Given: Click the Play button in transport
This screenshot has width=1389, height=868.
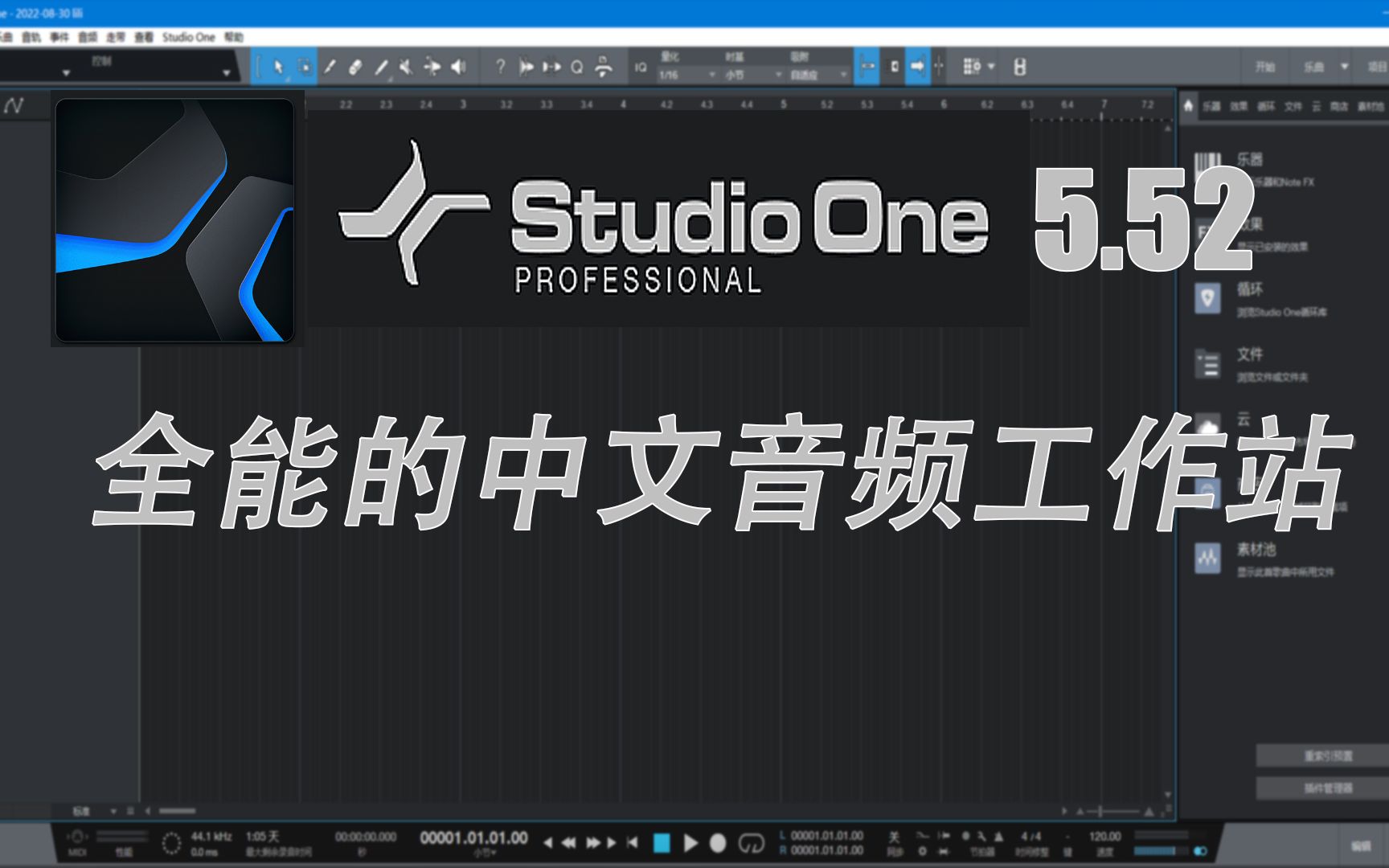Looking at the screenshot, I should coord(690,842).
